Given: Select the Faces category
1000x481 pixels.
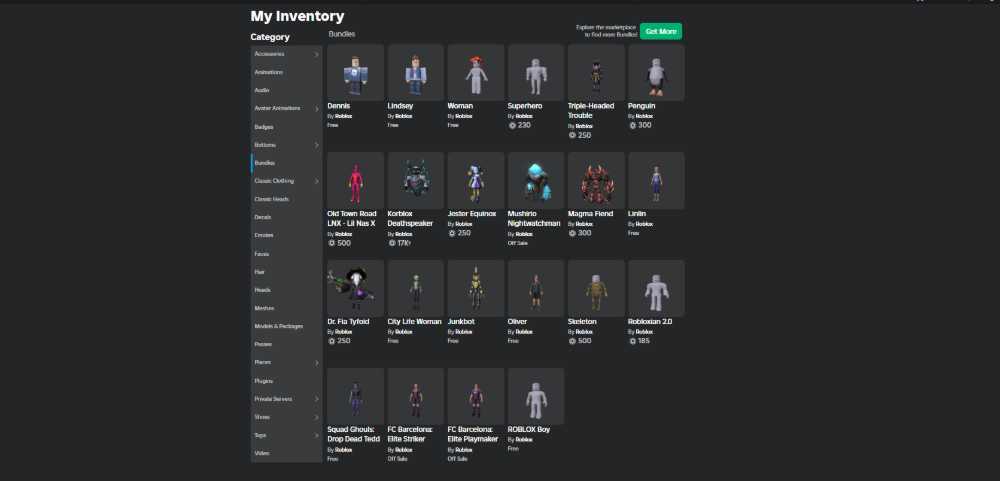Looking at the screenshot, I should point(286,253).
